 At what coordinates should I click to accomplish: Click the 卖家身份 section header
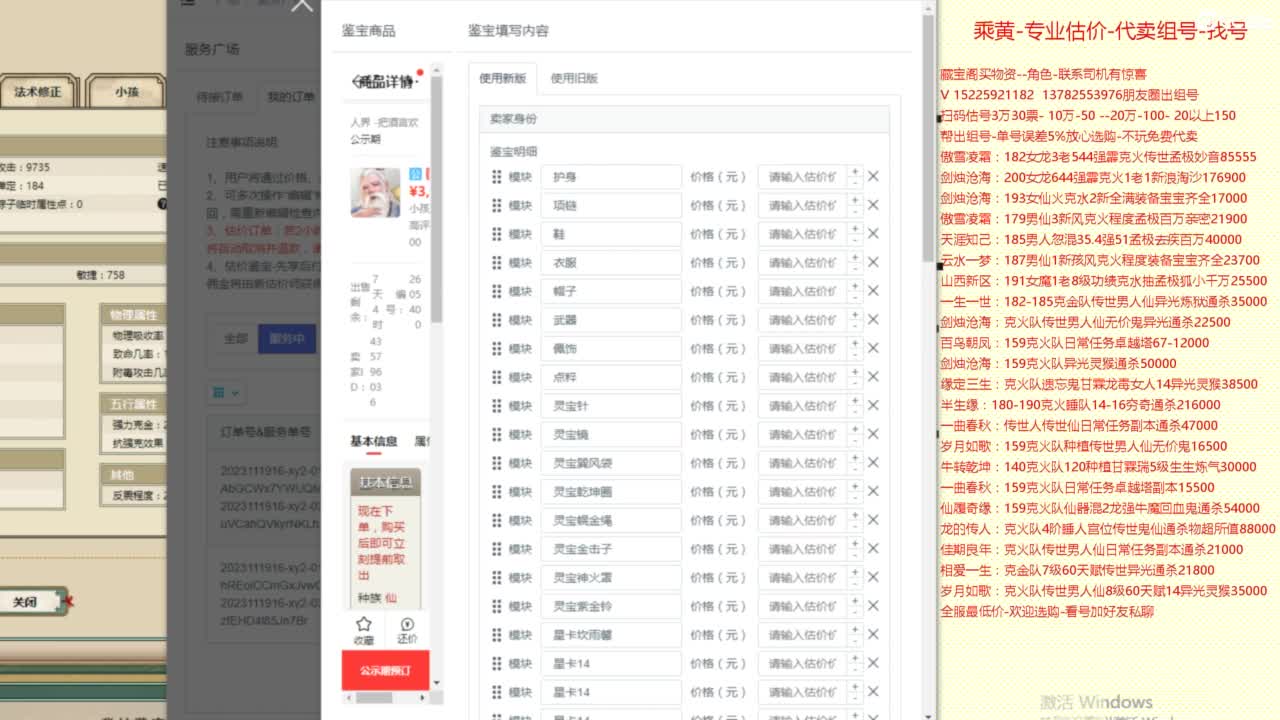click(x=684, y=119)
